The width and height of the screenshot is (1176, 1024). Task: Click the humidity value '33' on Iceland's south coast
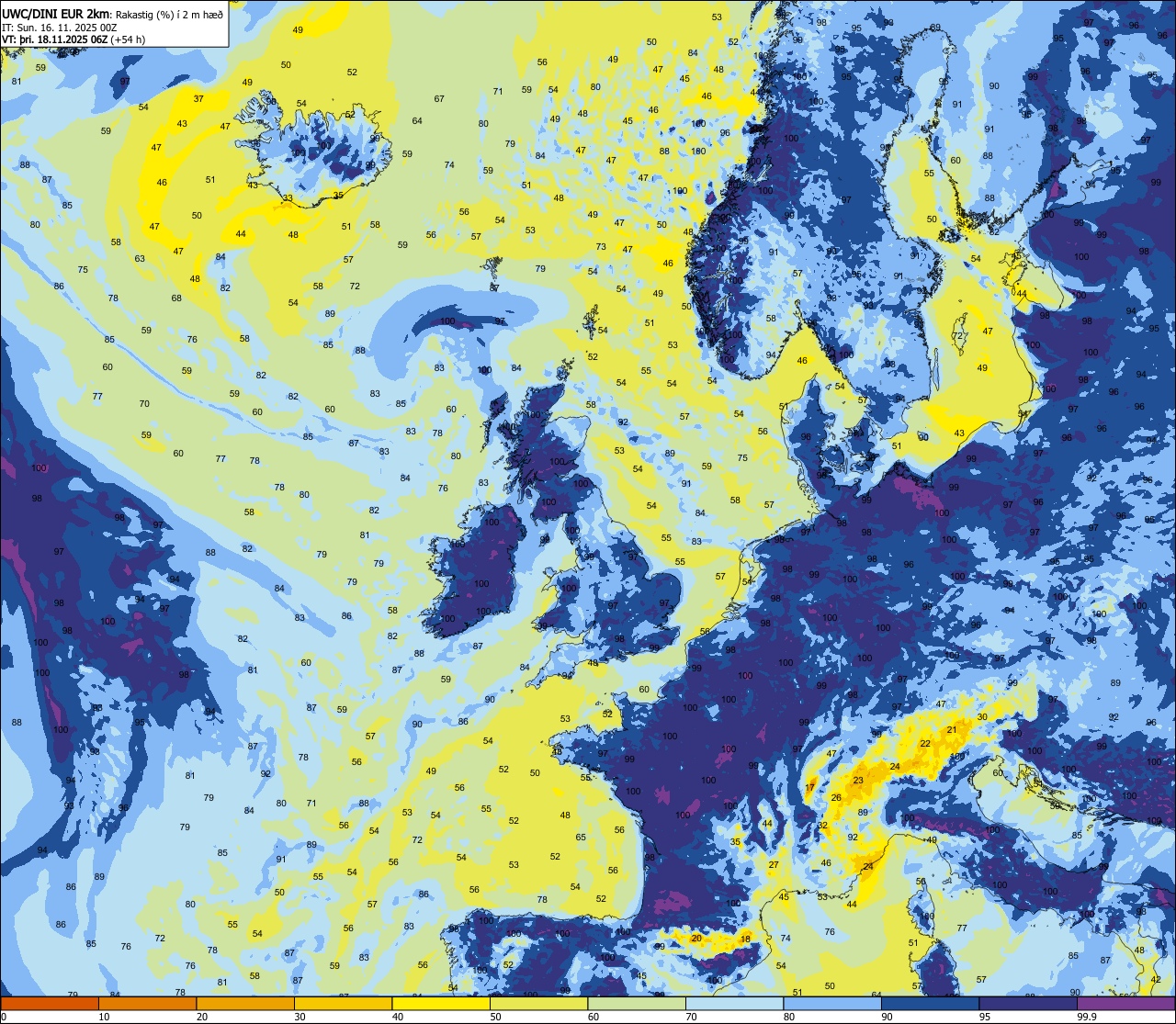pyautogui.click(x=288, y=197)
